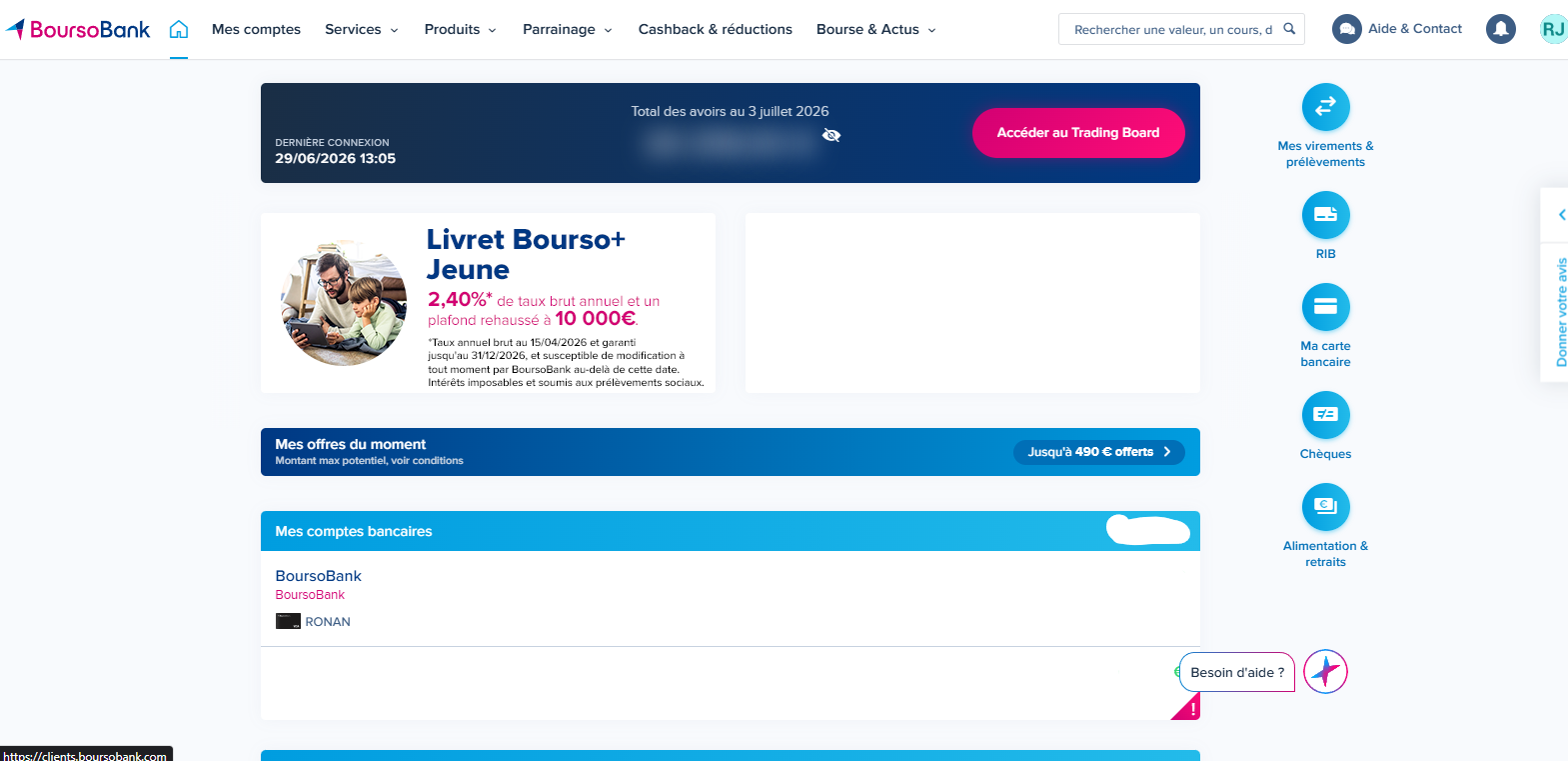The height and width of the screenshot is (761, 1568).
Task: Open the Chèques shortcut icon
Action: click(x=1325, y=415)
